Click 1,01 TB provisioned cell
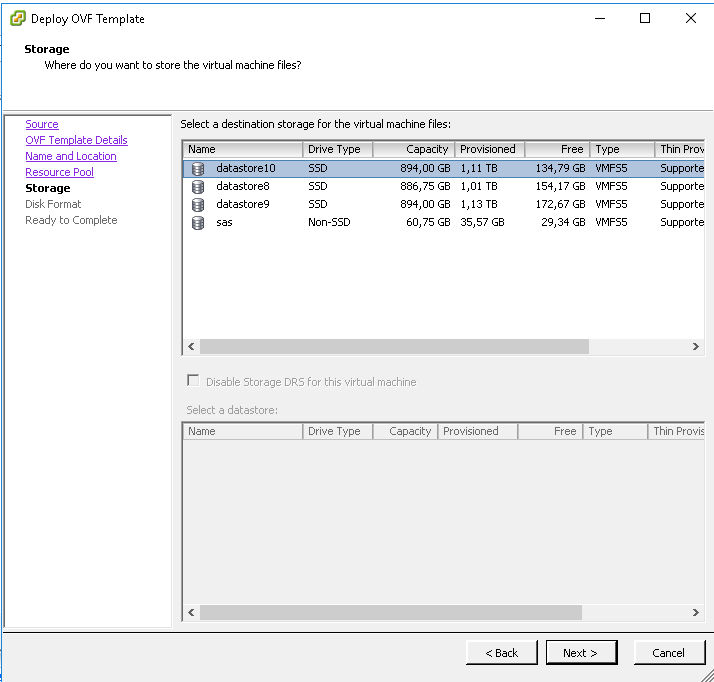The width and height of the screenshot is (714, 682). tap(479, 186)
